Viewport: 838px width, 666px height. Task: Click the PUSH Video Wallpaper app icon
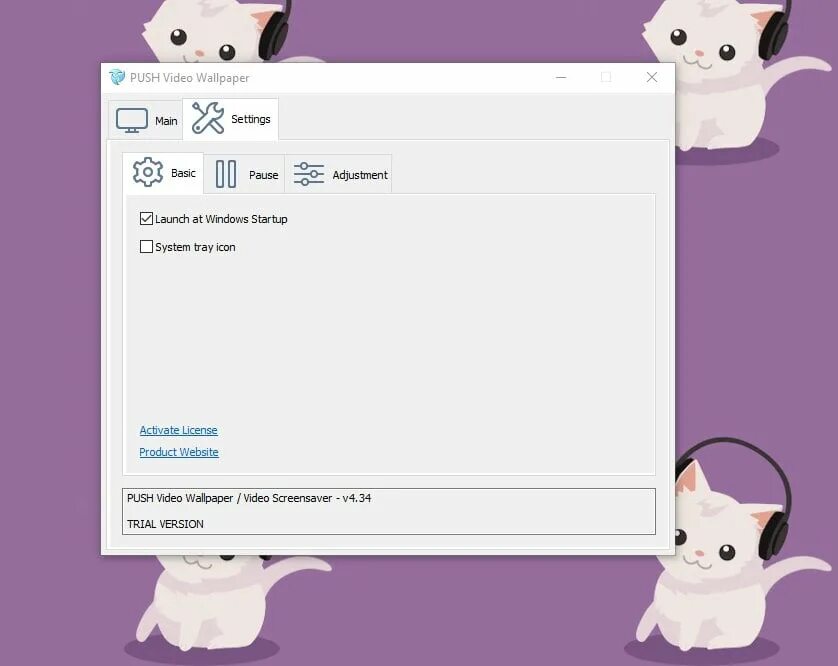click(117, 77)
